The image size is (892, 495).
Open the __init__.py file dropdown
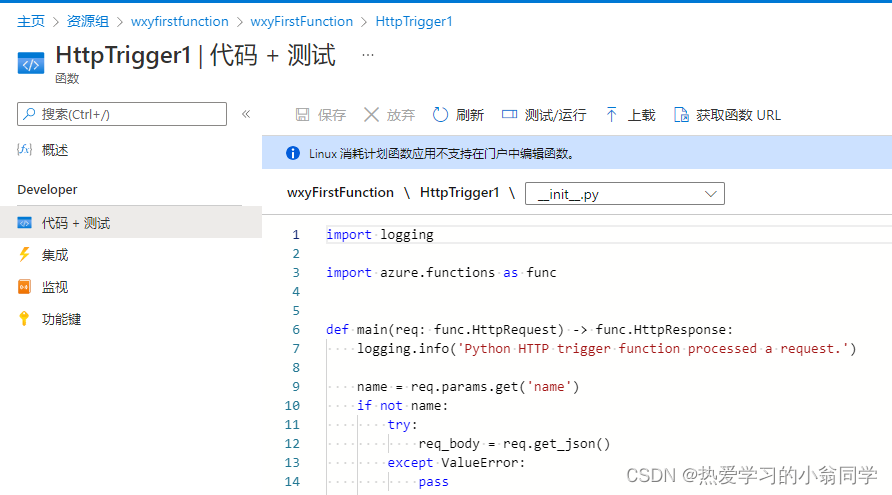tap(625, 193)
